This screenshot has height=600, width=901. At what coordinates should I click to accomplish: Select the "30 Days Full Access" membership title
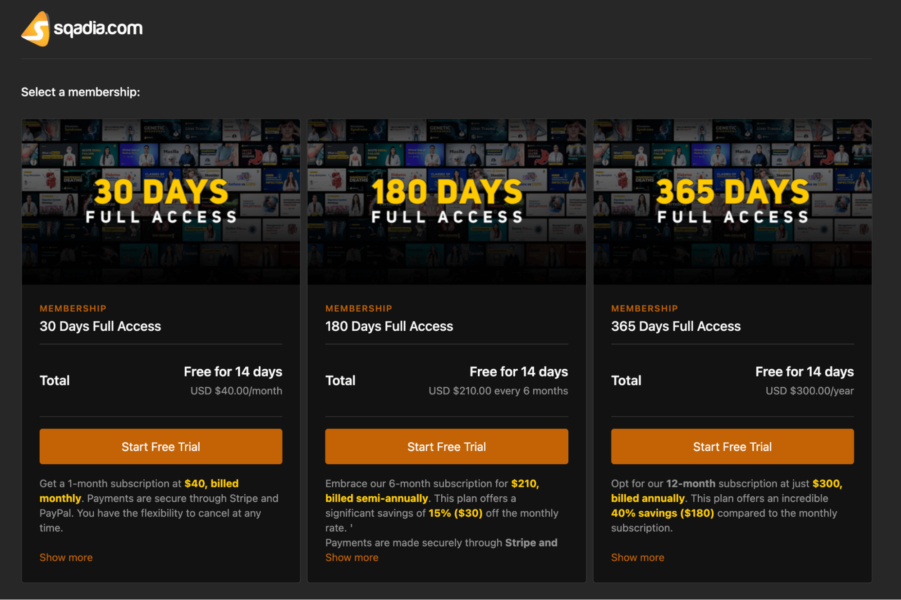click(100, 326)
